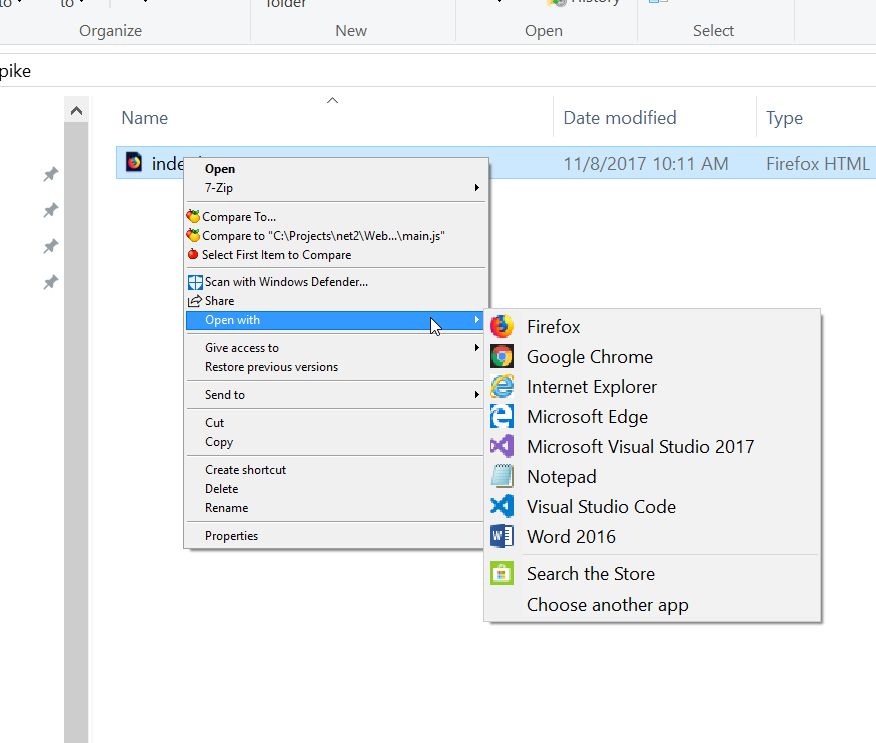Select Search the Store option
Image resolution: width=876 pixels, height=743 pixels.
[x=652, y=573]
